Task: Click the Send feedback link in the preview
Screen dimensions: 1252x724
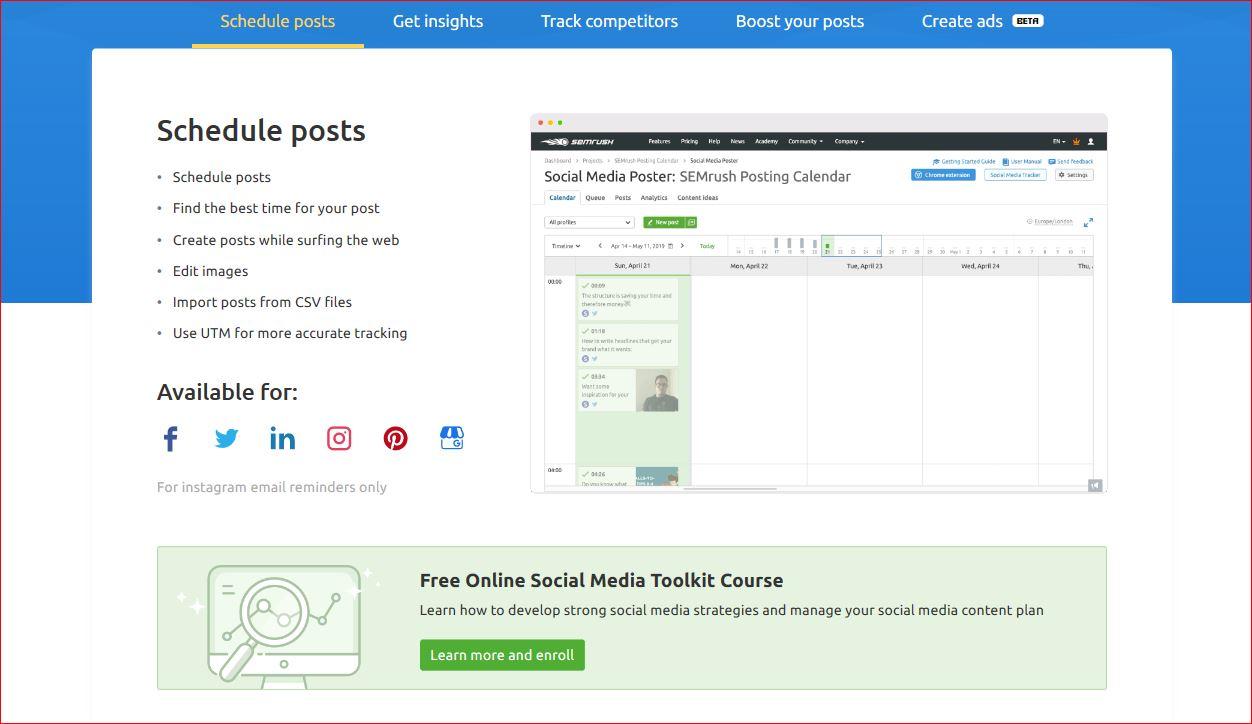Action: [1071, 161]
